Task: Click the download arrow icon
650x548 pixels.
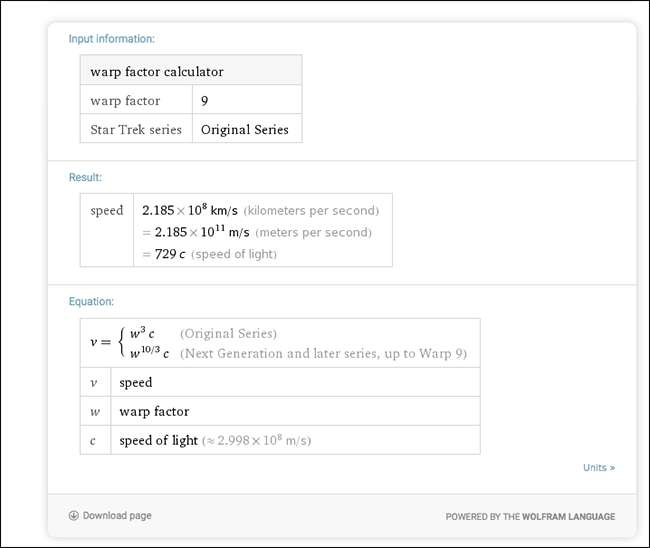Action: [x=73, y=516]
